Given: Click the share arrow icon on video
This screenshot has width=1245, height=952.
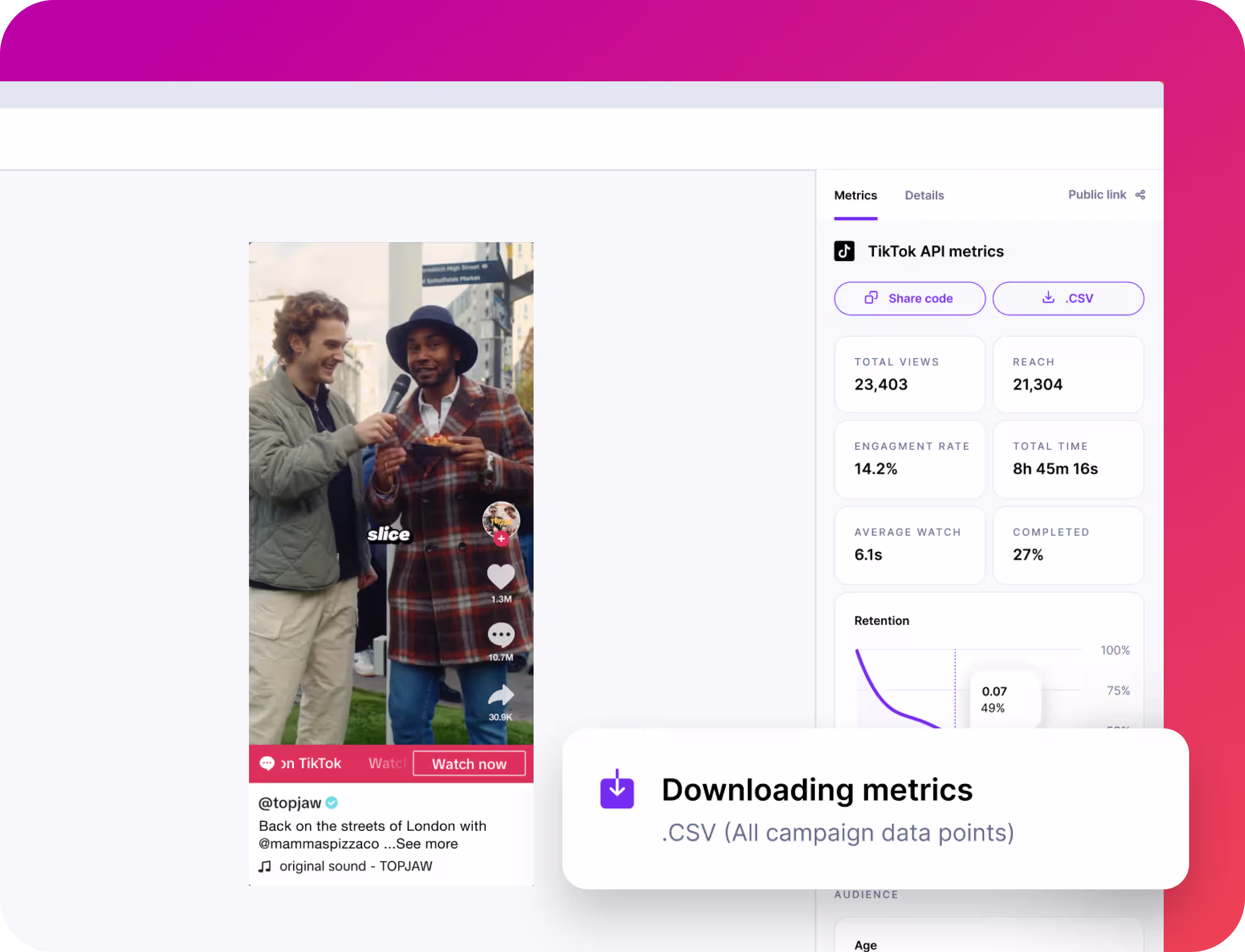Looking at the screenshot, I should [501, 695].
